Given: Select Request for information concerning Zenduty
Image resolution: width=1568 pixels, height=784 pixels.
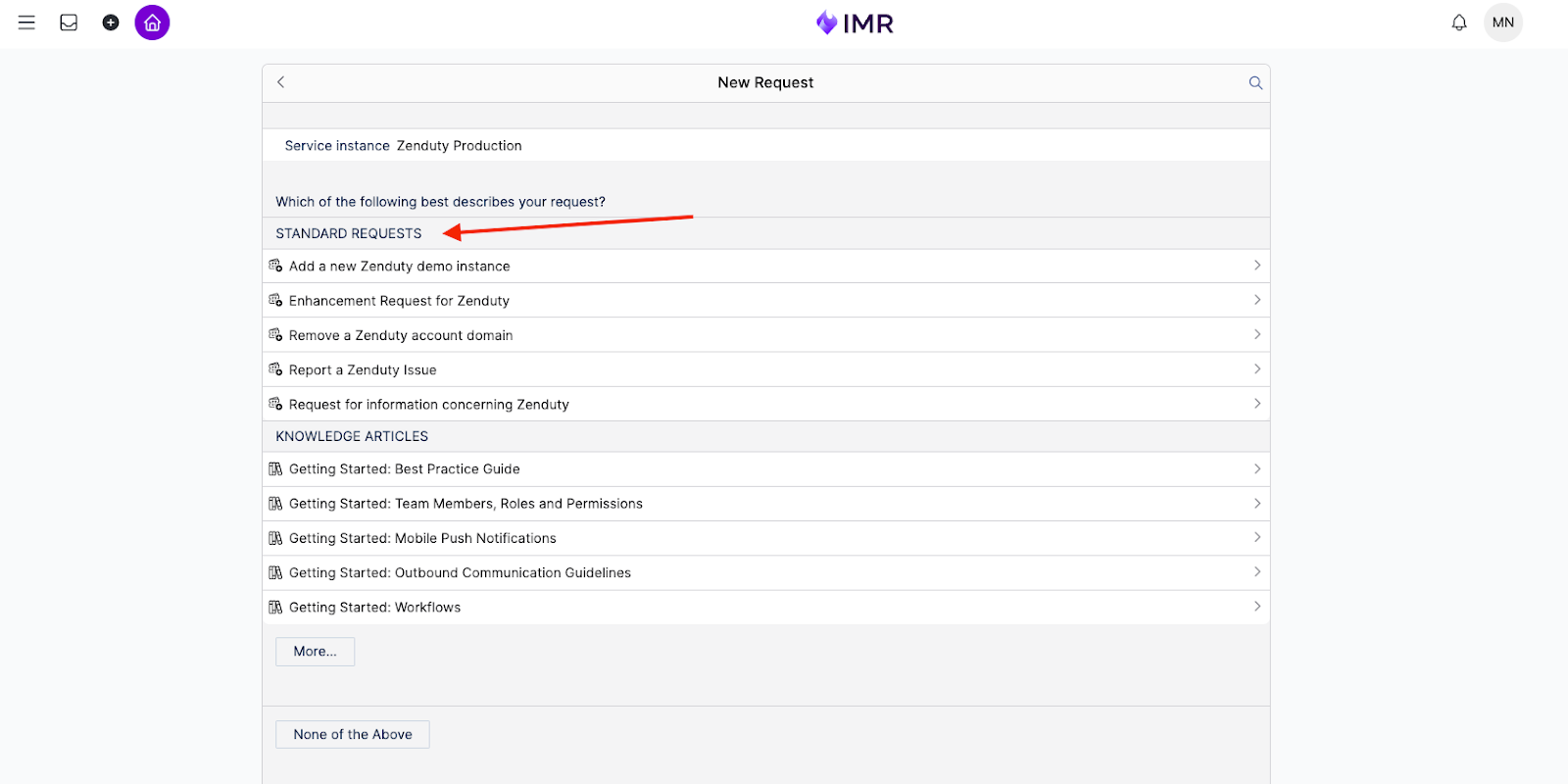Looking at the screenshot, I should coord(766,404).
